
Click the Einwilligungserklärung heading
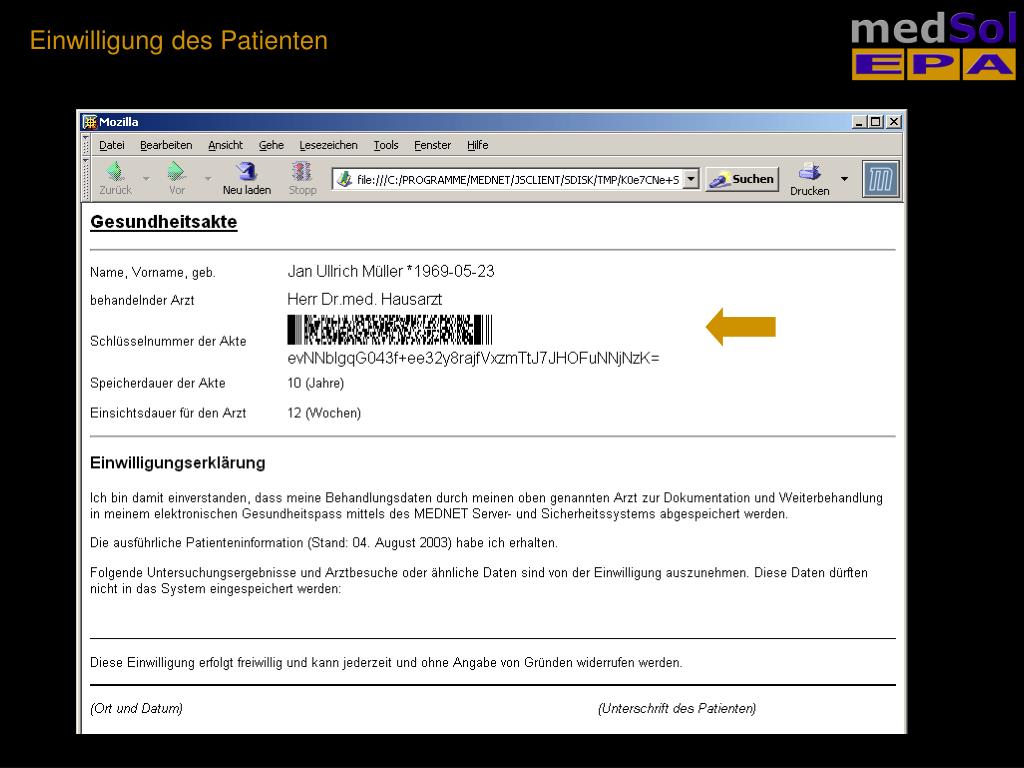tap(178, 463)
